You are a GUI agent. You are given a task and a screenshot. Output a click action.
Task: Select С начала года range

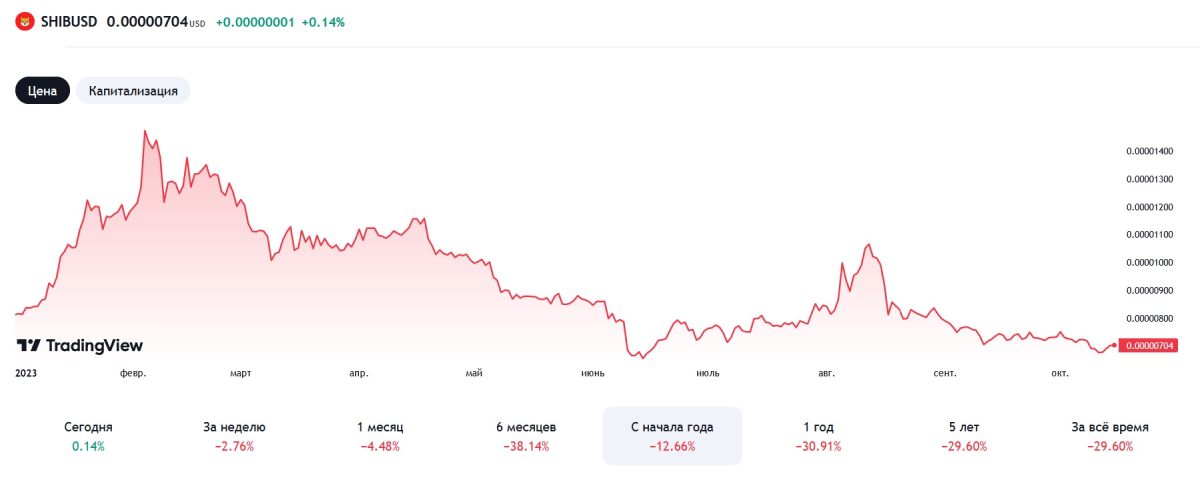672,436
